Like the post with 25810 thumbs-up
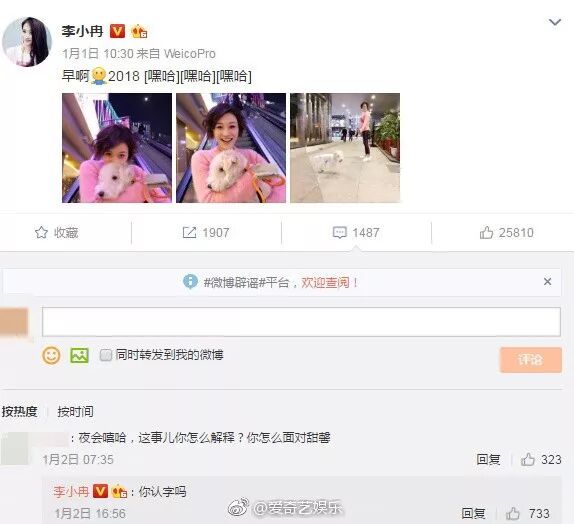Image resolution: width=574 pixels, height=524 pixels. (486, 233)
